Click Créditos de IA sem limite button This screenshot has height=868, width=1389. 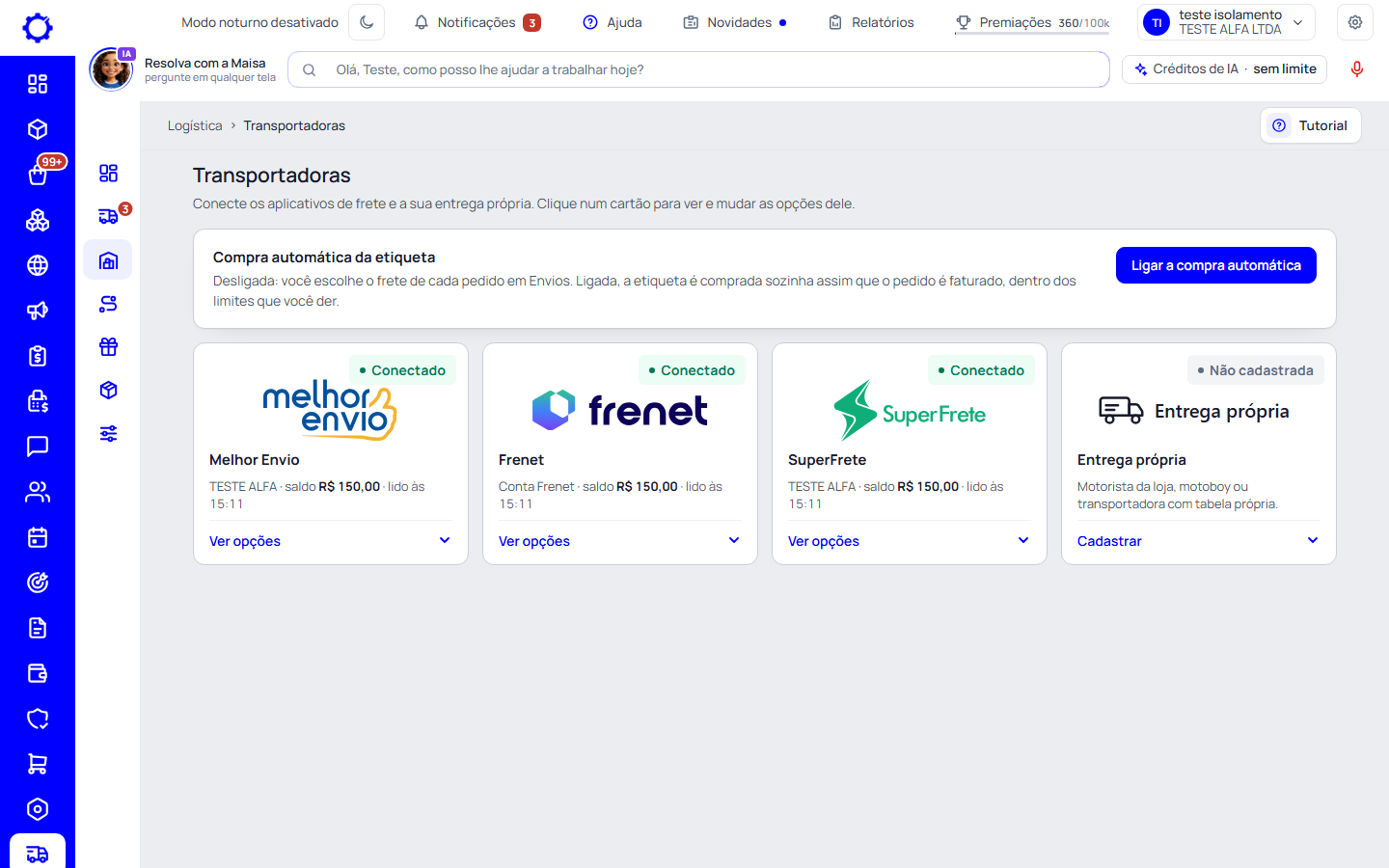tap(1225, 69)
